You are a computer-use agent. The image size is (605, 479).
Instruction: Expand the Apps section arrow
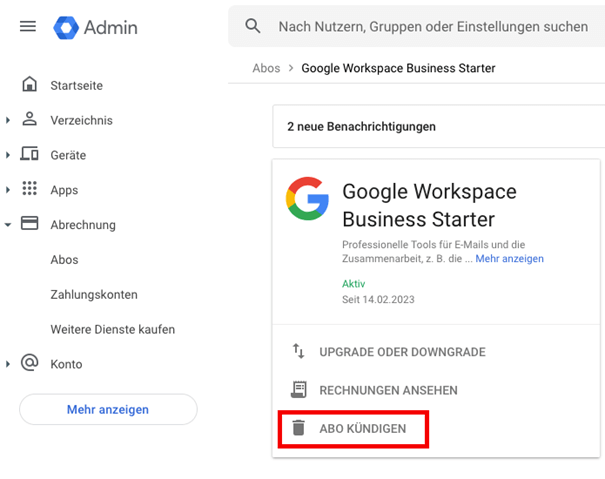(x=8, y=190)
